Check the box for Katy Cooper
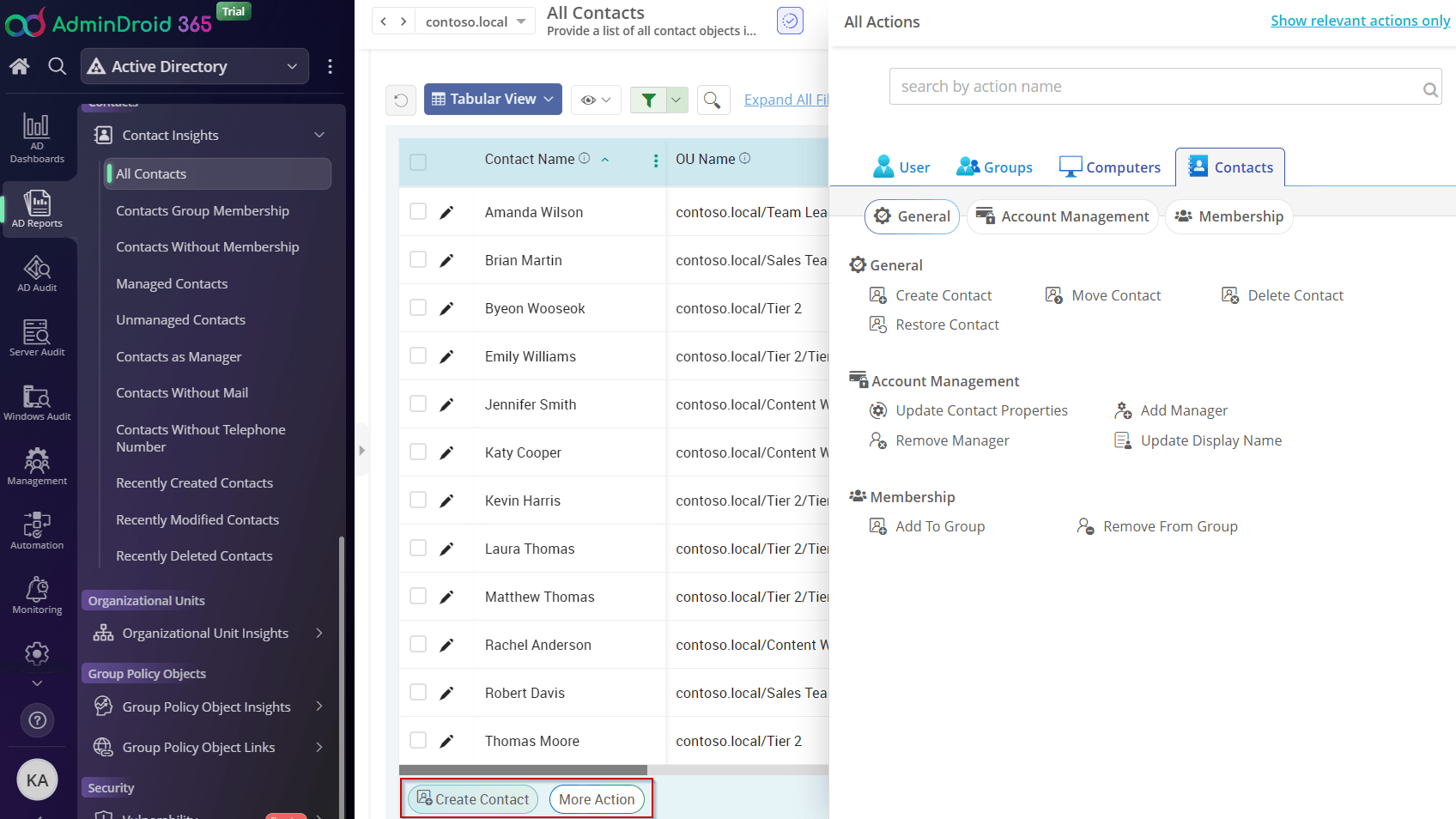Viewport: 1456px width, 819px height. pos(418,452)
